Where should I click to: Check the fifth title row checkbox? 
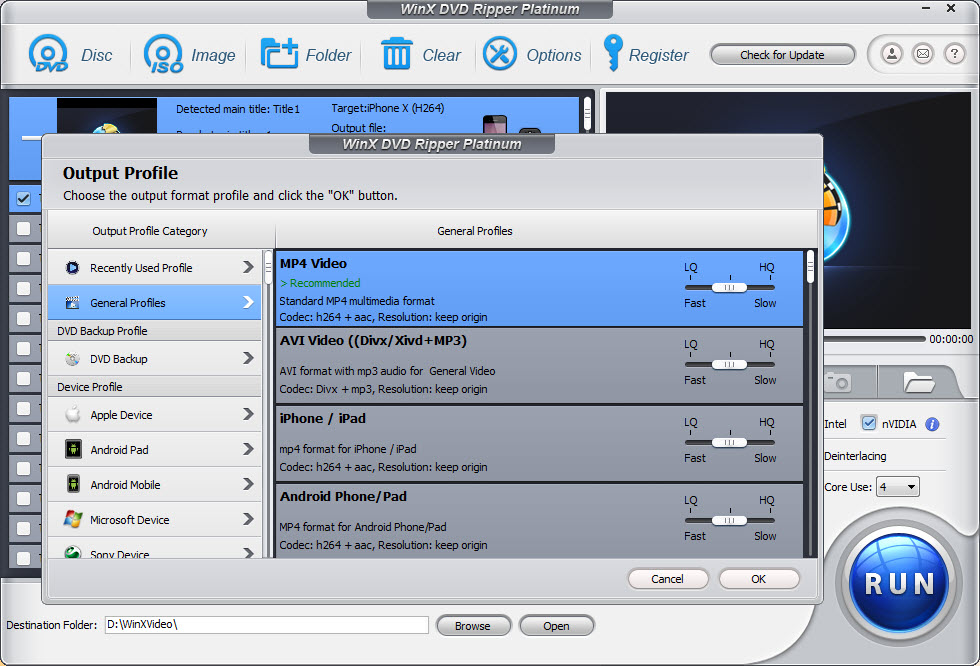point(24,319)
